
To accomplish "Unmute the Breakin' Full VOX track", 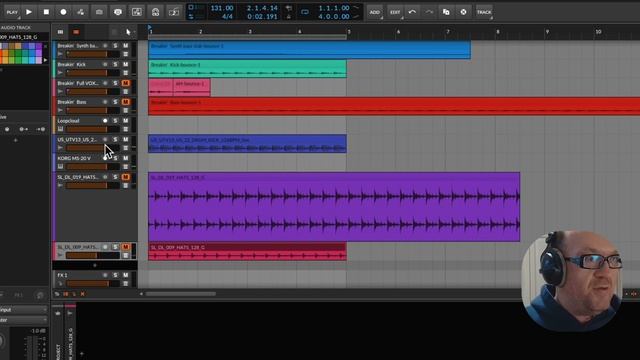I will point(125,83).
